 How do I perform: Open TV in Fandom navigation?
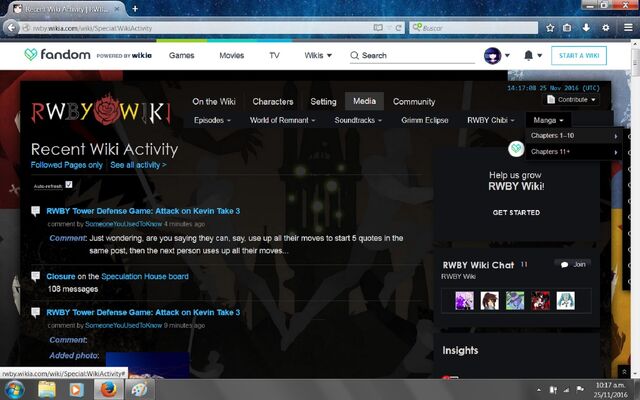point(275,56)
